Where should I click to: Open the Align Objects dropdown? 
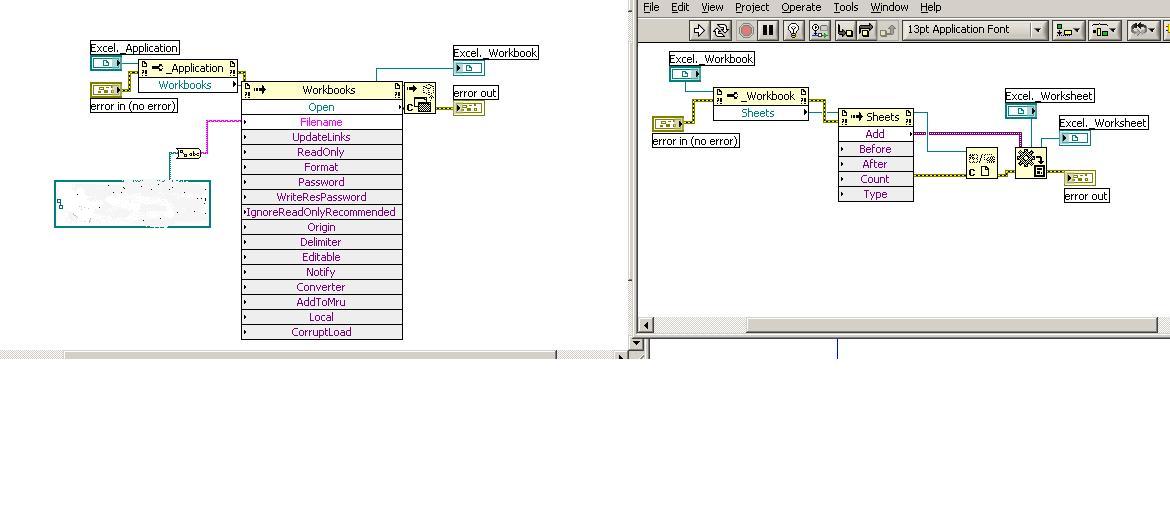tap(1068, 30)
